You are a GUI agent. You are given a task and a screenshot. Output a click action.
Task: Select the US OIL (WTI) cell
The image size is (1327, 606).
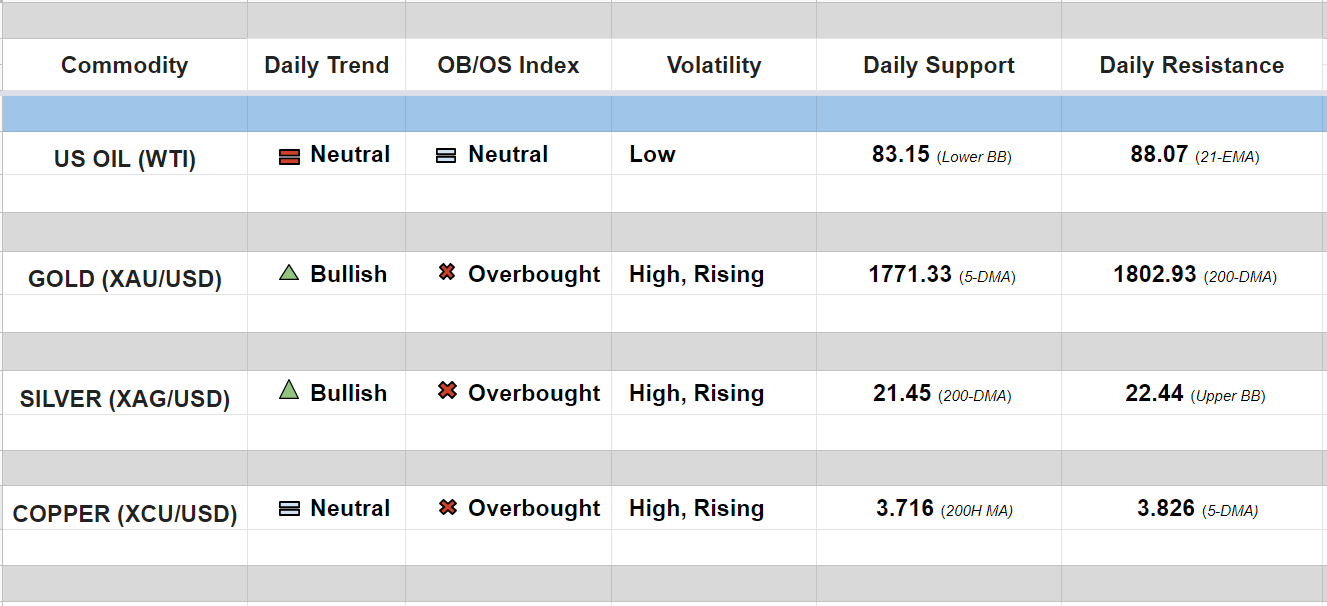tap(124, 159)
